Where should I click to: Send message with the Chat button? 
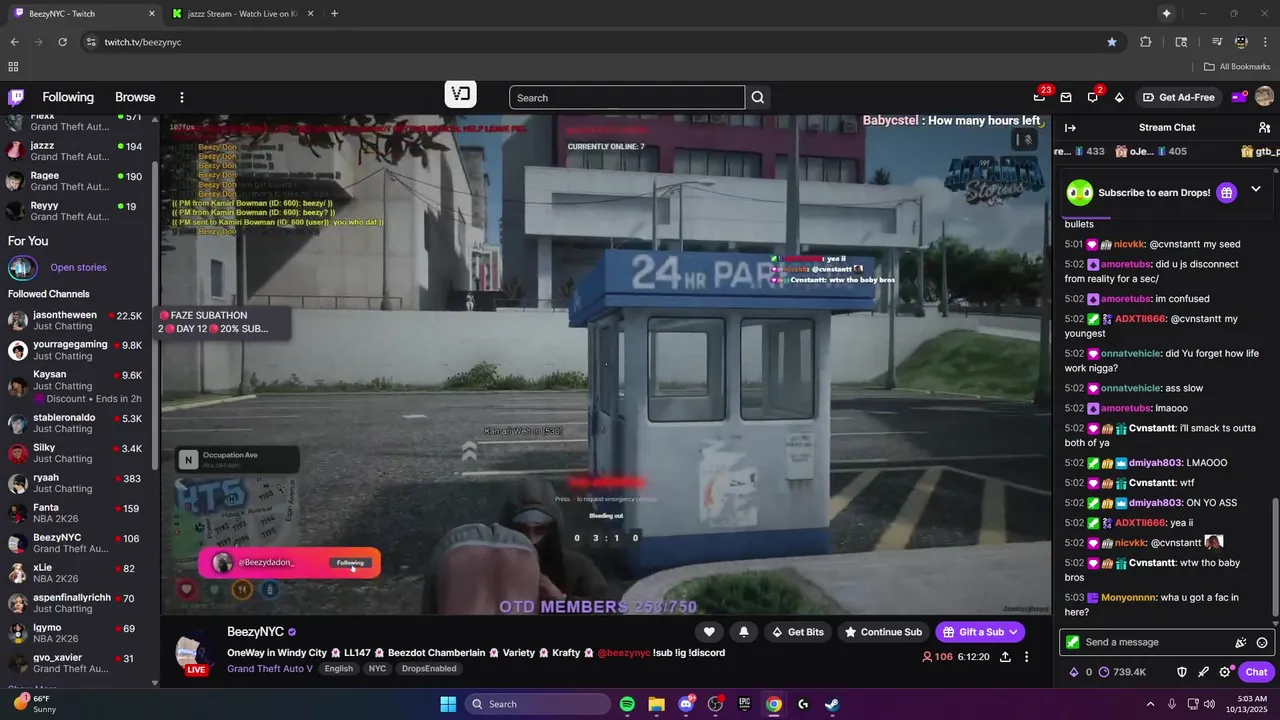pos(1256,672)
